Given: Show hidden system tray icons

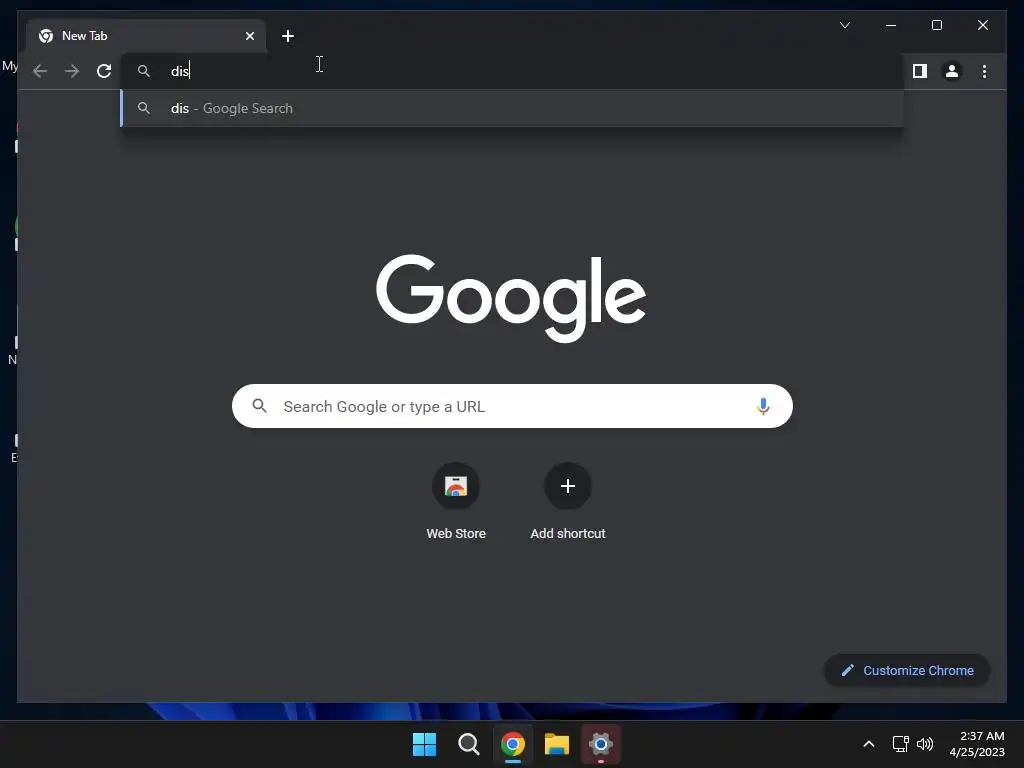Looking at the screenshot, I should click(x=869, y=744).
